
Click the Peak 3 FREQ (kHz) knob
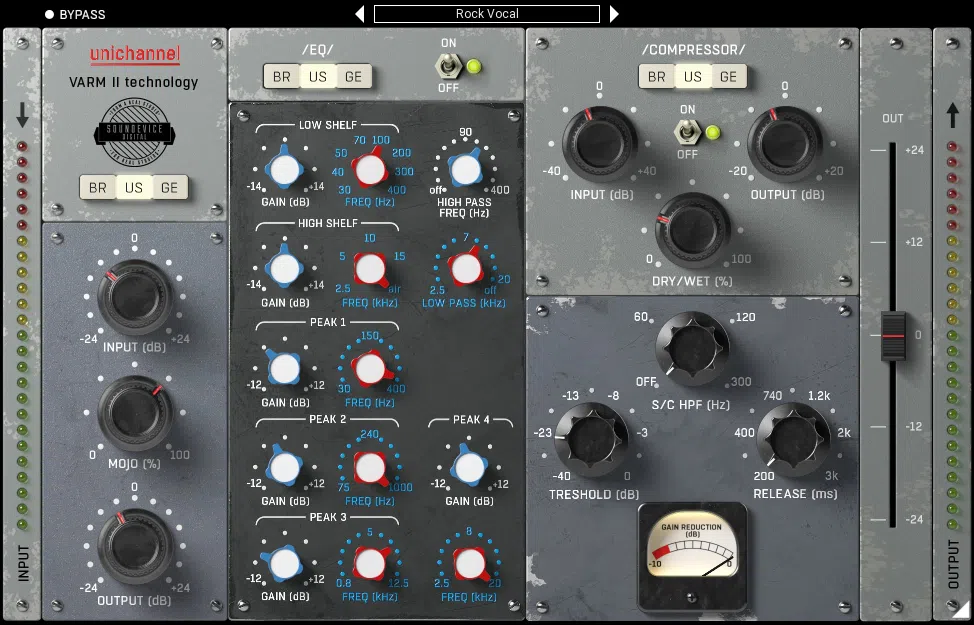tap(370, 564)
